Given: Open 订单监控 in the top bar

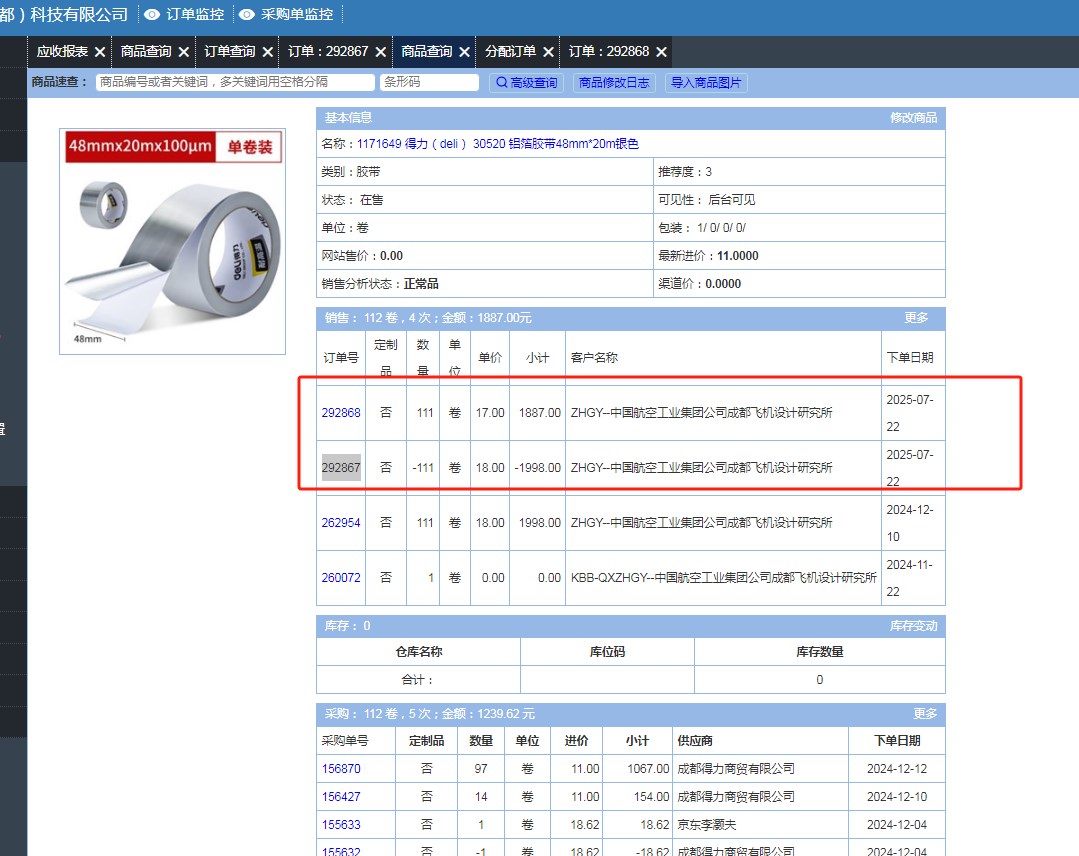Looking at the screenshot, I should [x=195, y=14].
